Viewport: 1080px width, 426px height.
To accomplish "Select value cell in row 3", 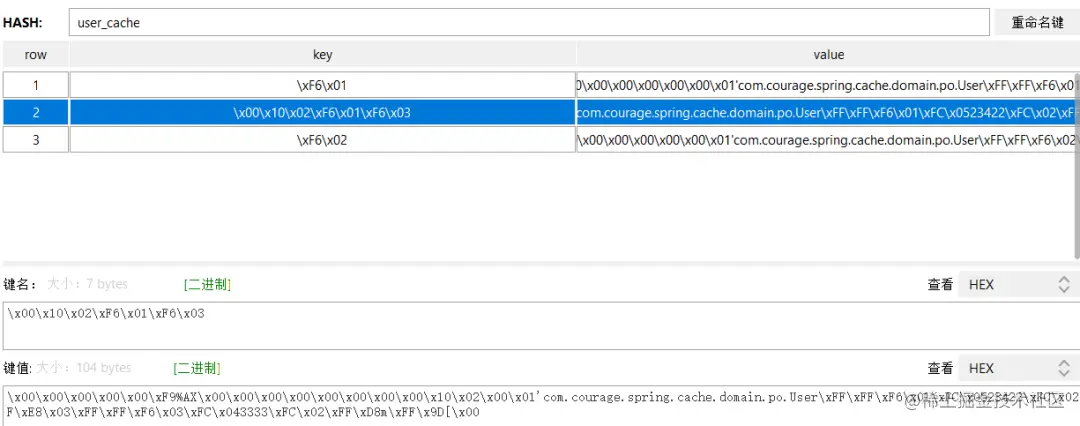I will pyautogui.click(x=828, y=140).
